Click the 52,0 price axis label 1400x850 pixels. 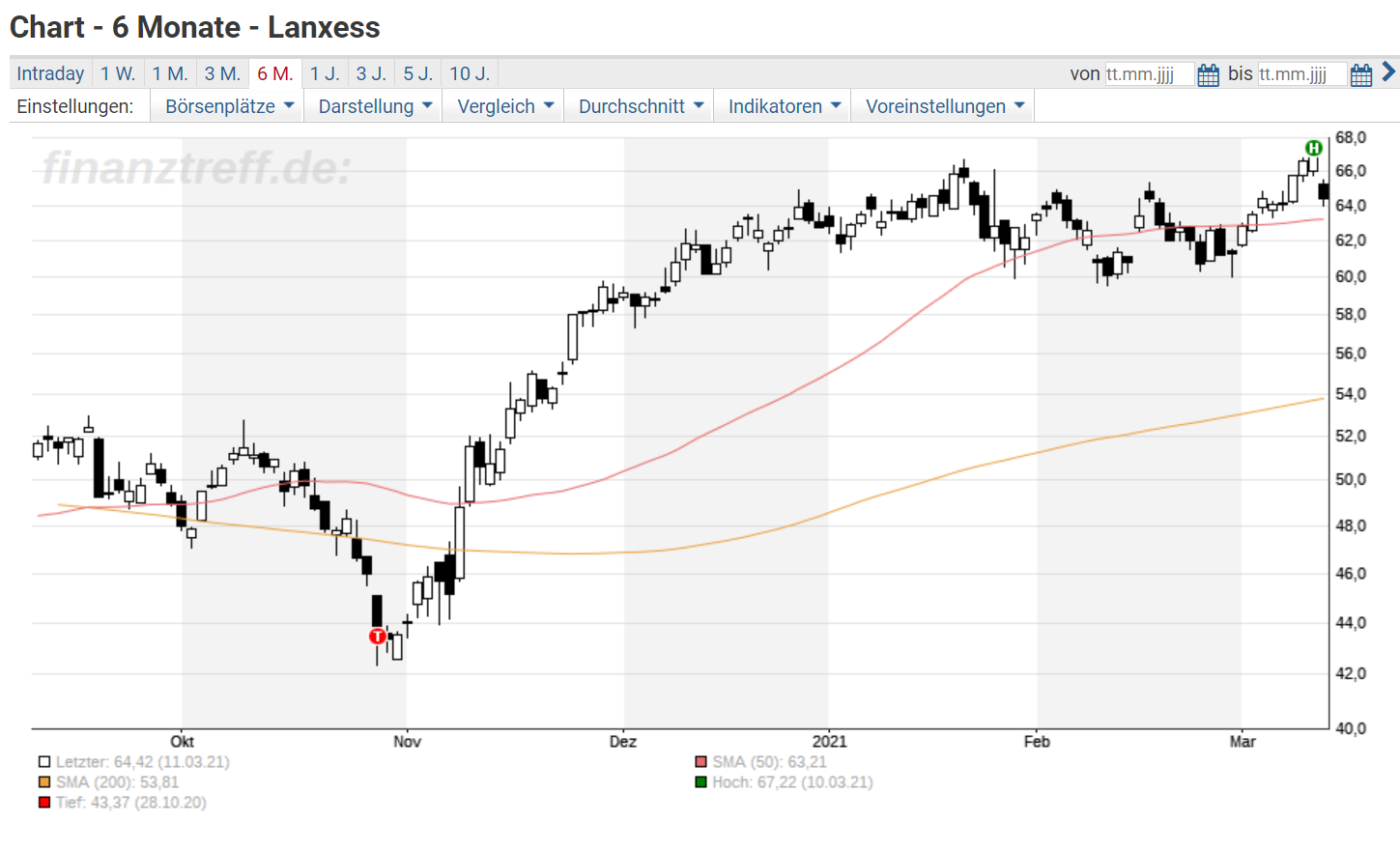click(x=1351, y=436)
